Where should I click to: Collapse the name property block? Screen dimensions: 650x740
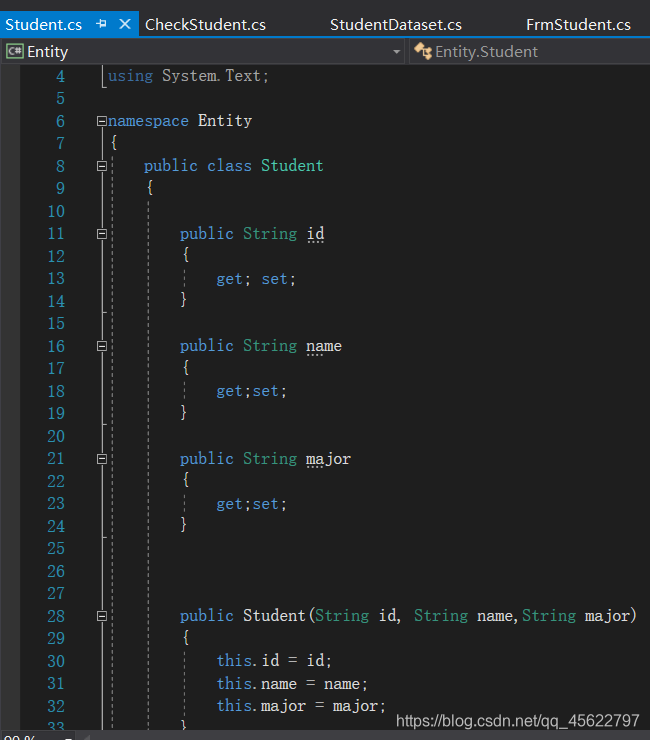101,346
